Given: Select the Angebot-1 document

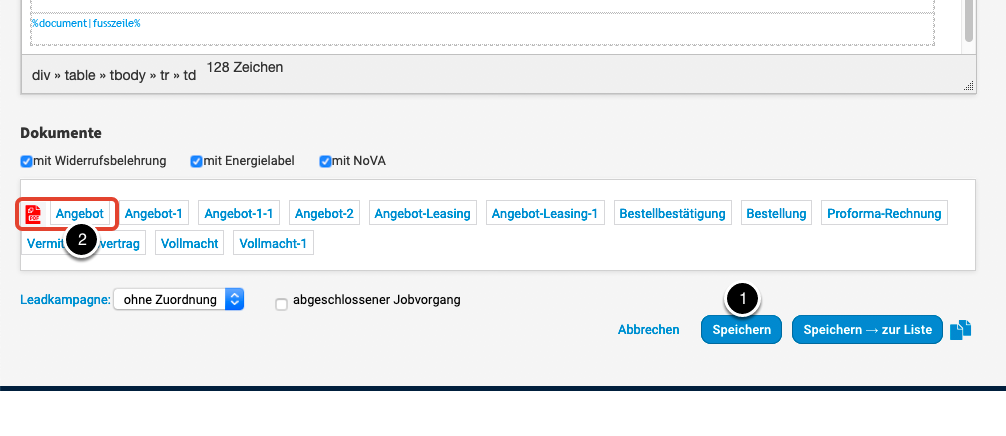Looking at the screenshot, I should coord(154,213).
